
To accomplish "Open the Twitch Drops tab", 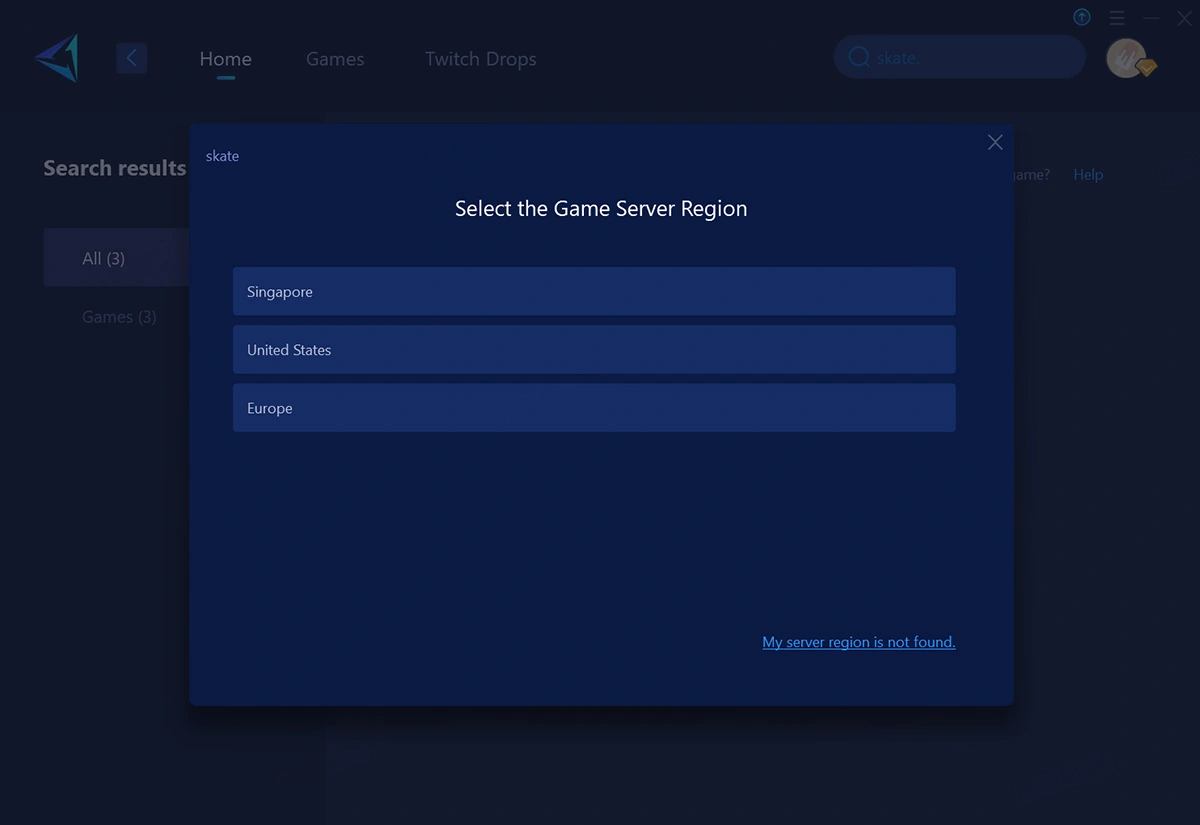I will pyautogui.click(x=480, y=59).
